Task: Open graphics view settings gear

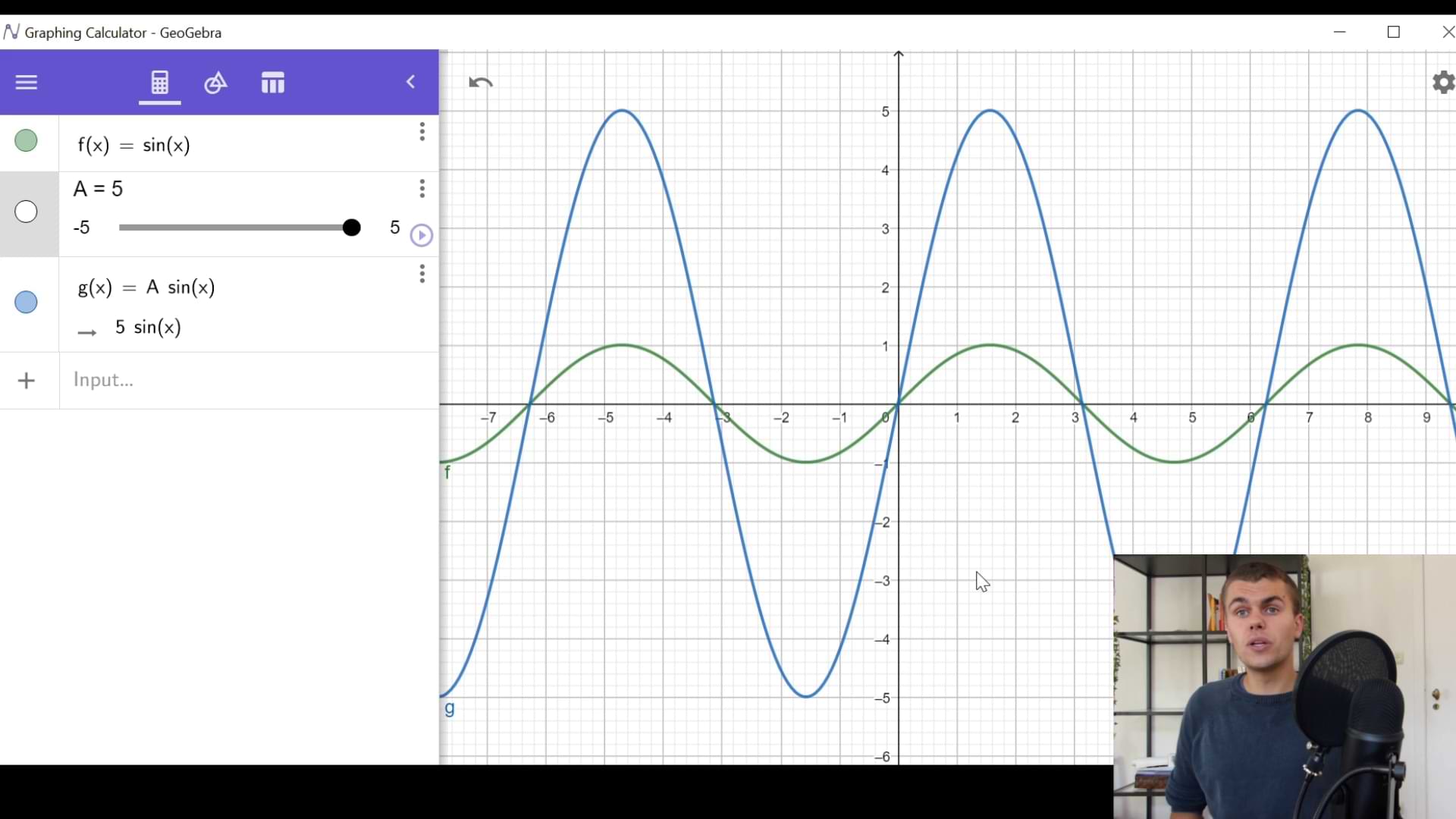Action: tap(1443, 82)
